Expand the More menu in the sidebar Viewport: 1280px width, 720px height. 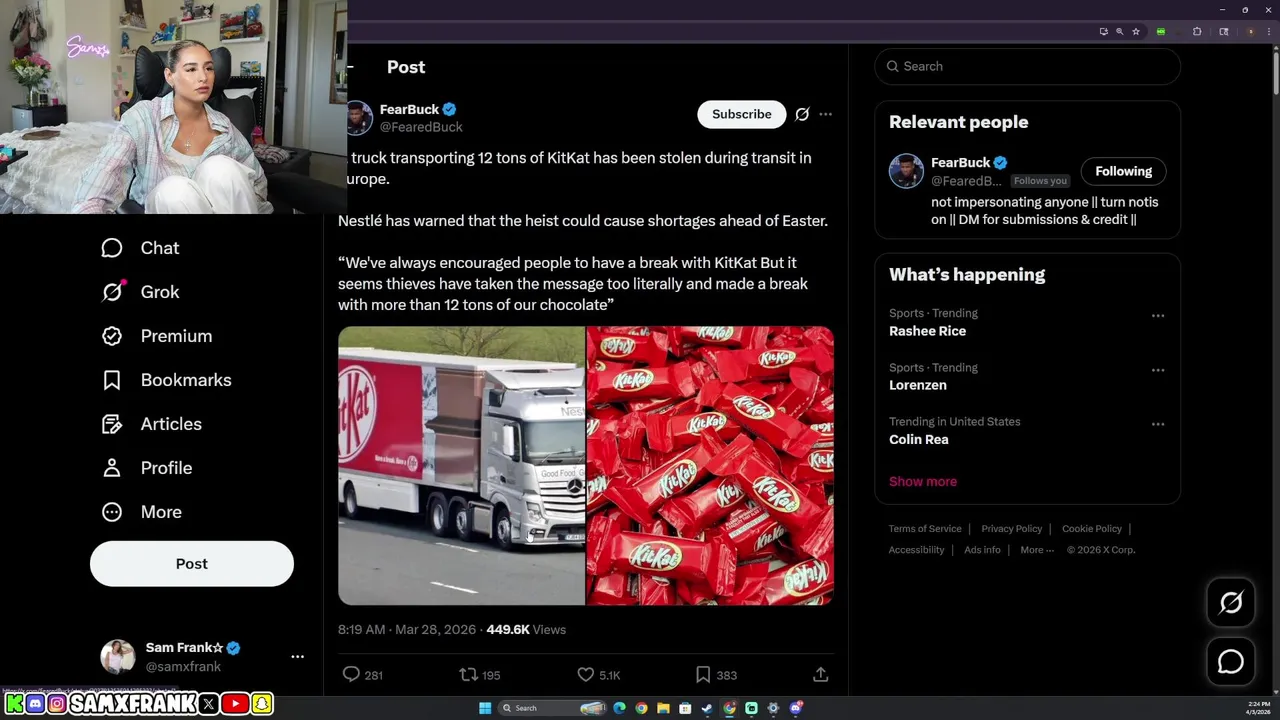click(x=141, y=512)
